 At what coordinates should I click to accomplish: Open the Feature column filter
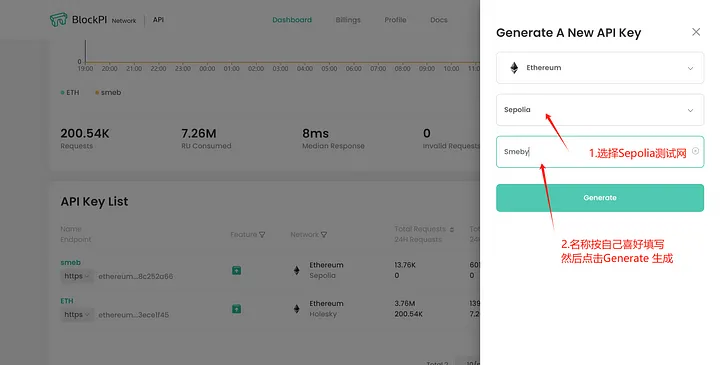[x=262, y=235]
